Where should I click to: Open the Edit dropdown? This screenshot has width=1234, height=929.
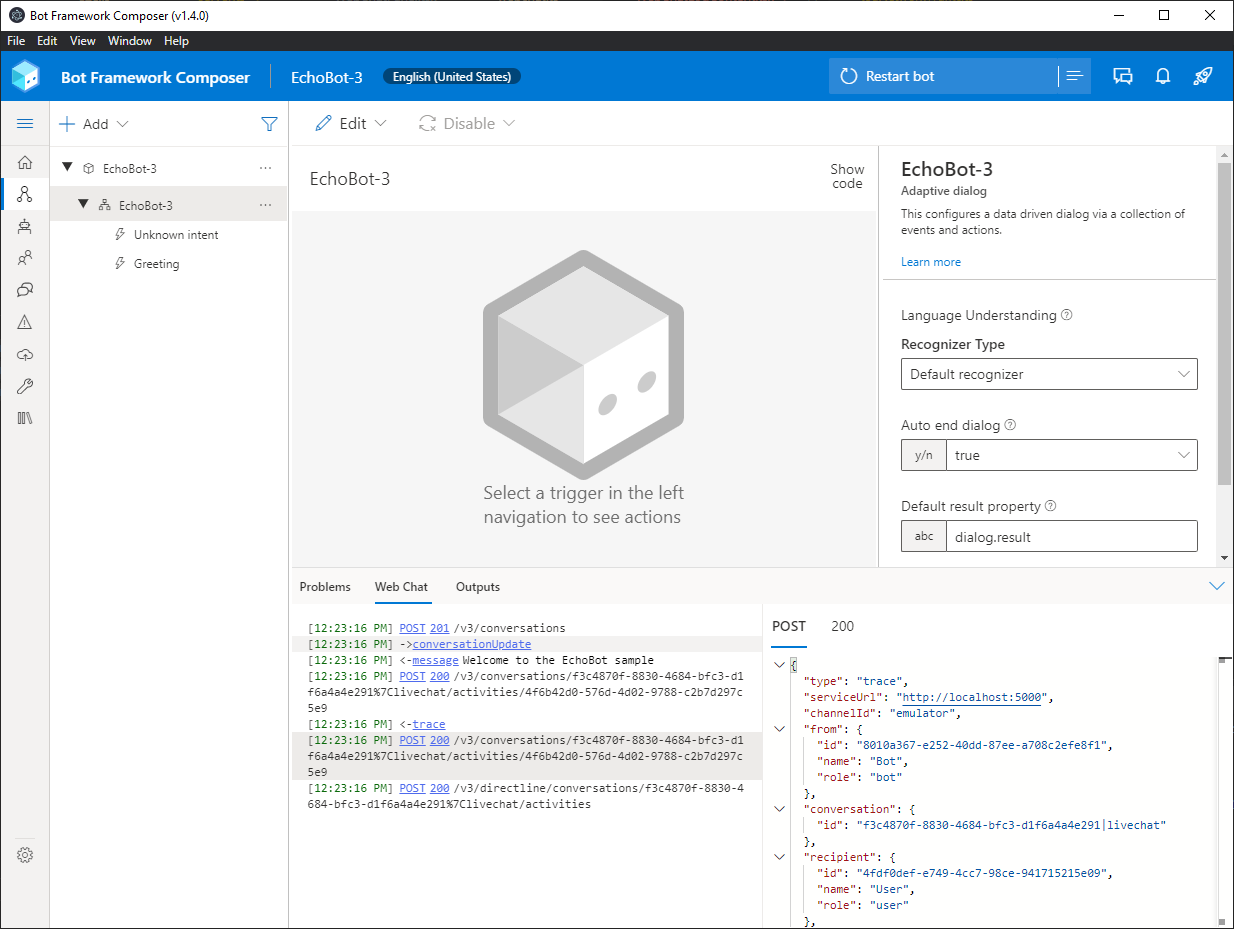tap(351, 124)
